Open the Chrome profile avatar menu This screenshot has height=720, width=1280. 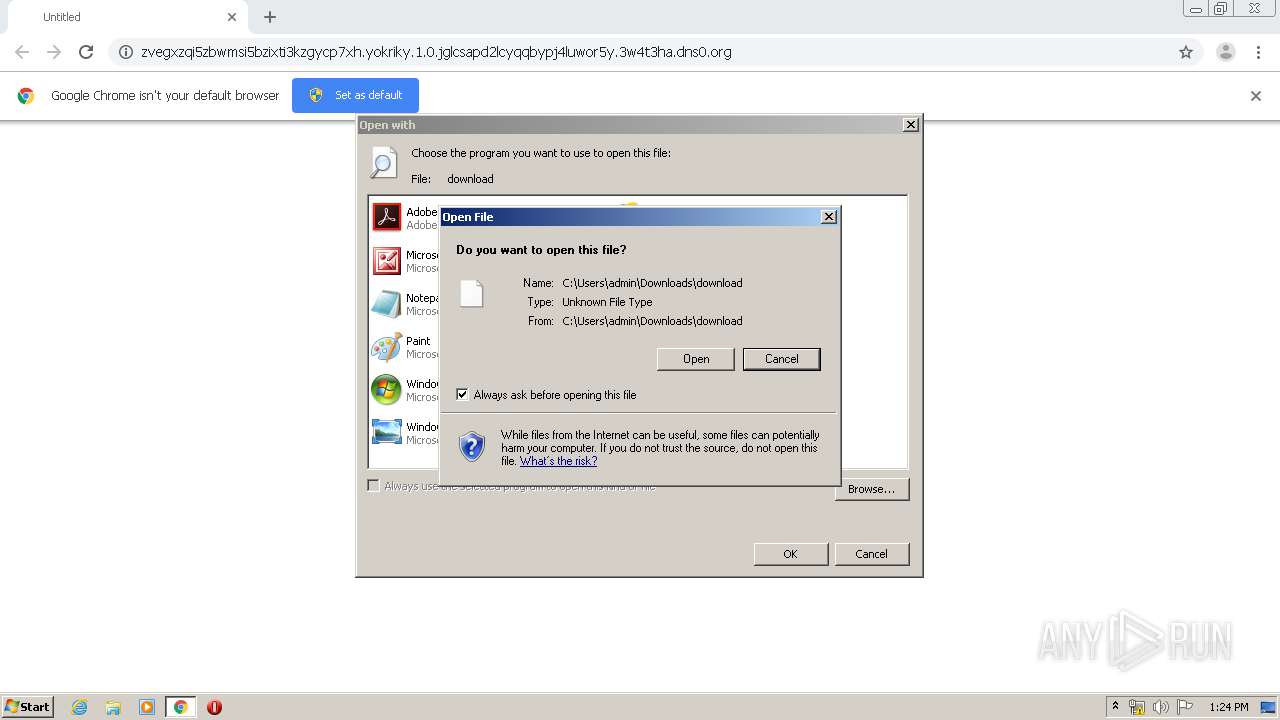pyautogui.click(x=1226, y=52)
